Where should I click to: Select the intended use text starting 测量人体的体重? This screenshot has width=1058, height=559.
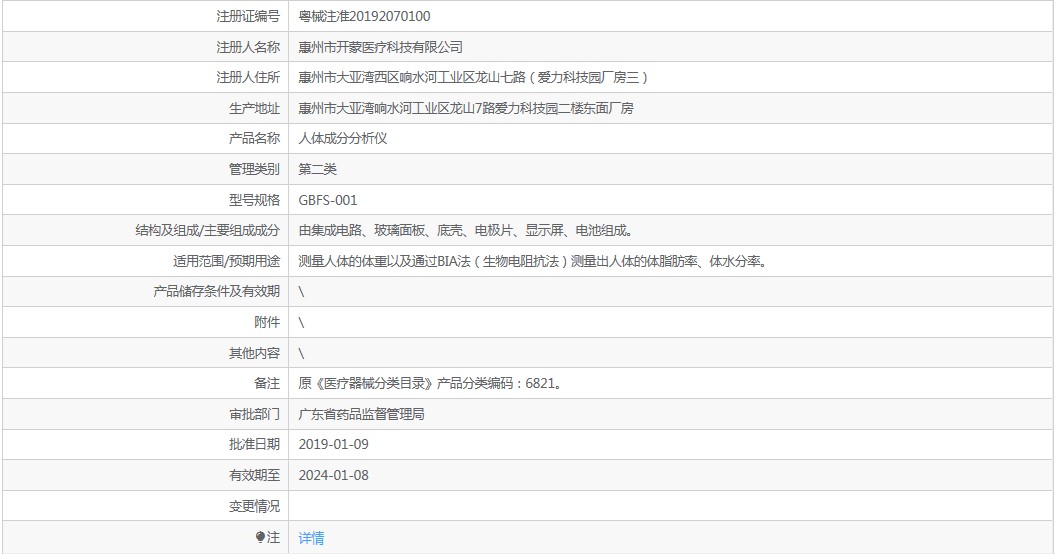pyautogui.click(x=534, y=261)
